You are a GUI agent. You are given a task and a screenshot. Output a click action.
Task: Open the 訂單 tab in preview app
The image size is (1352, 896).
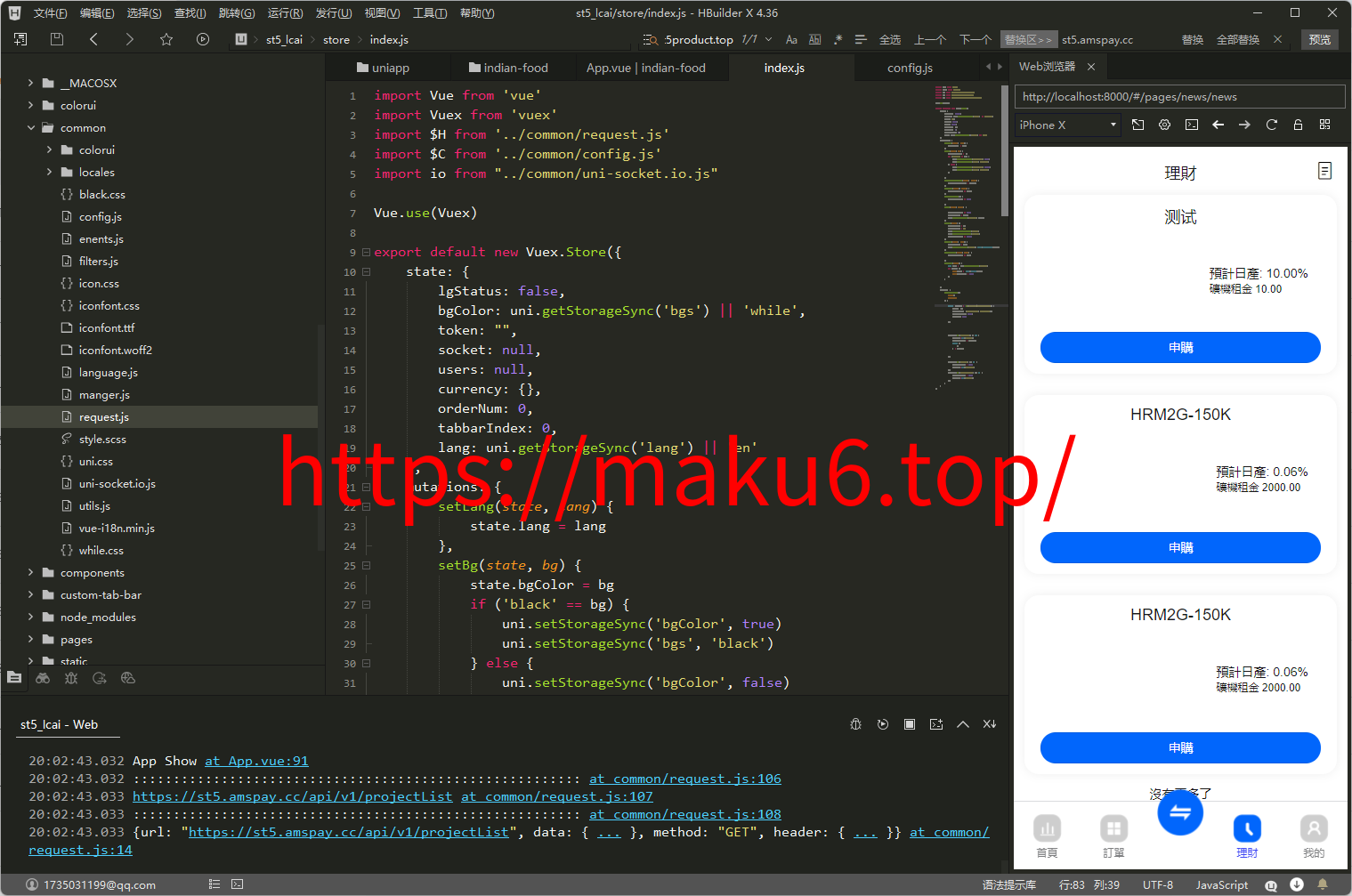tap(1113, 837)
